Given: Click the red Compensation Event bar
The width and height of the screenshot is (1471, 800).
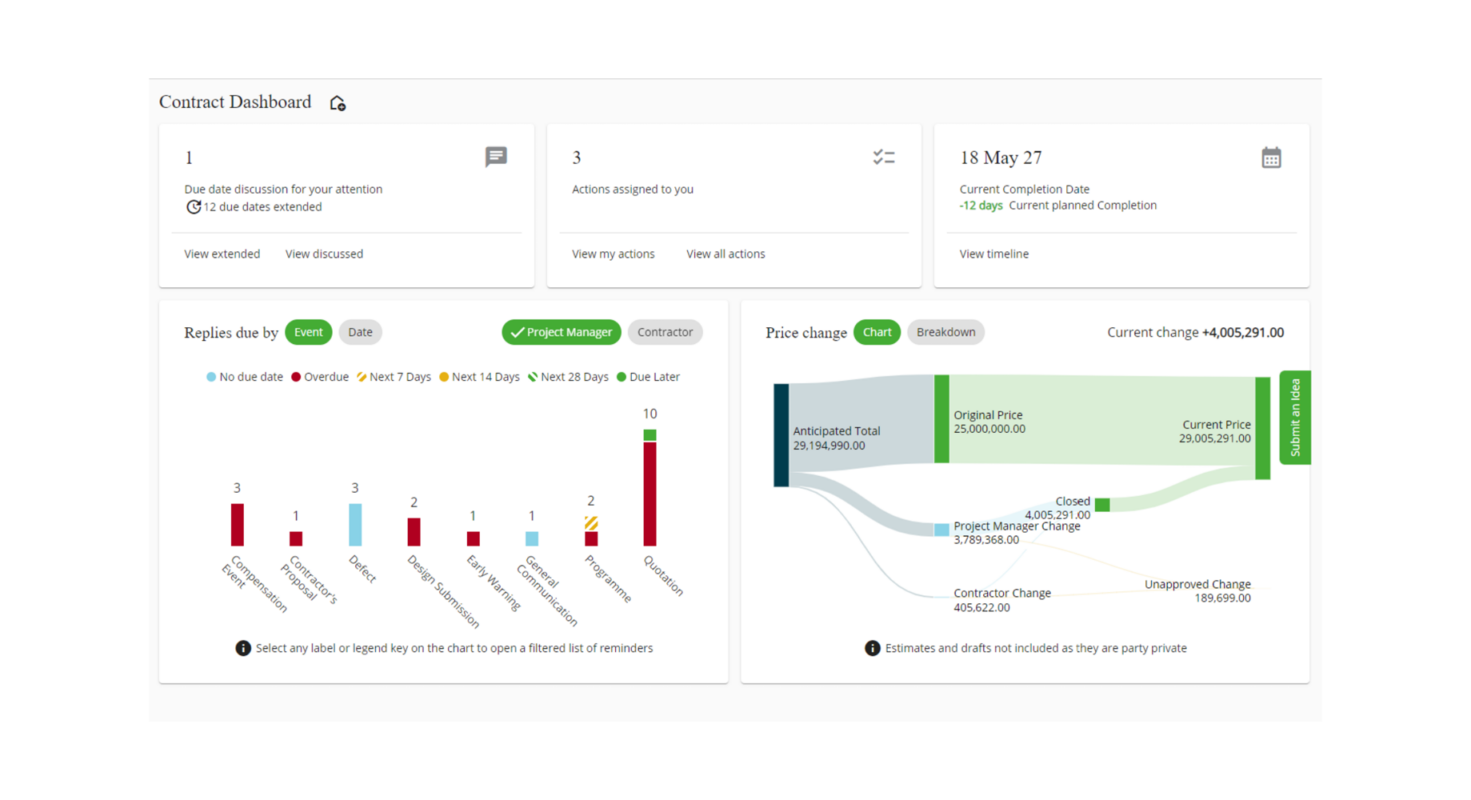Looking at the screenshot, I should pyautogui.click(x=237, y=525).
